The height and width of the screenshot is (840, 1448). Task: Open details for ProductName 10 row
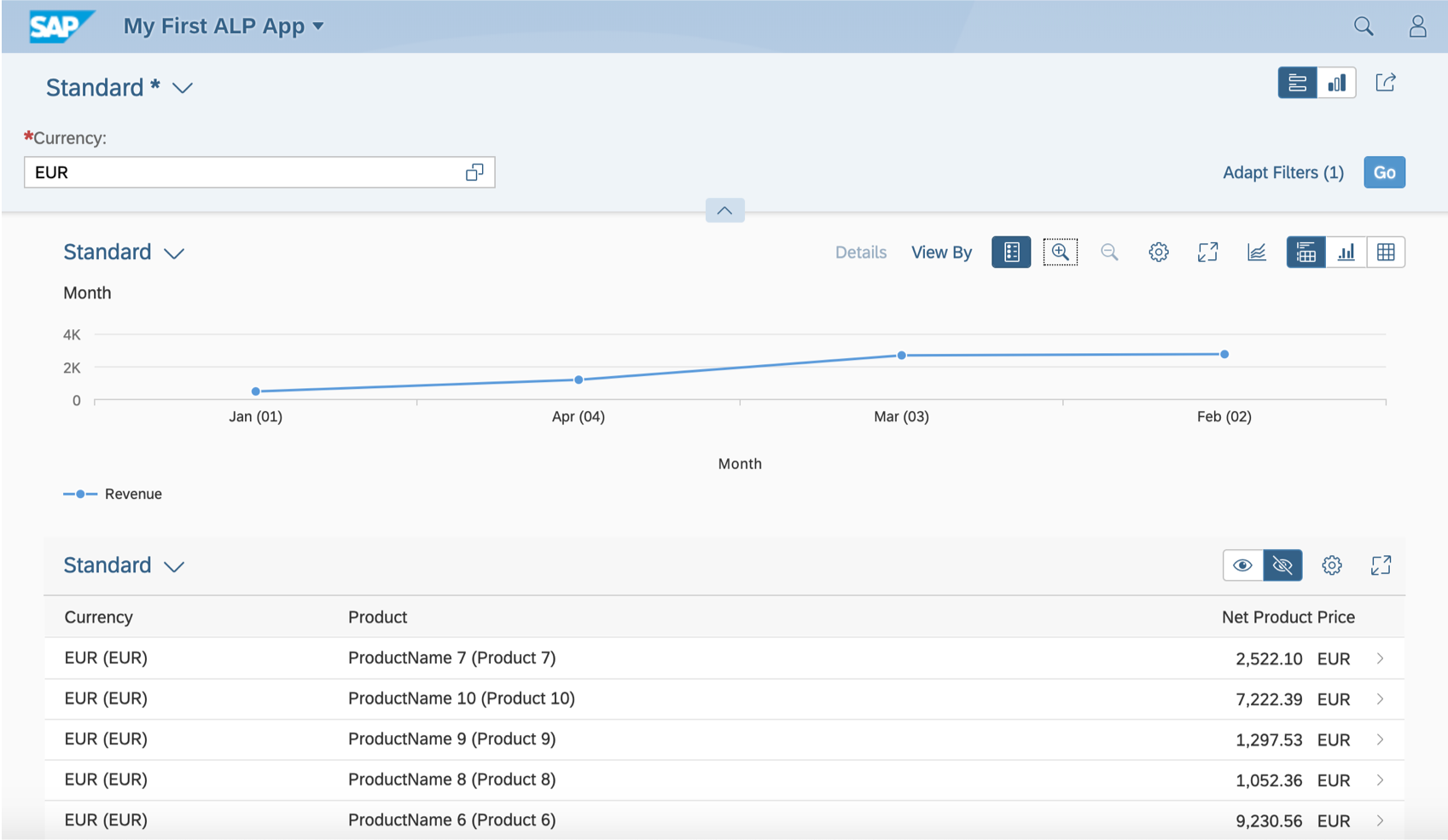1380,699
